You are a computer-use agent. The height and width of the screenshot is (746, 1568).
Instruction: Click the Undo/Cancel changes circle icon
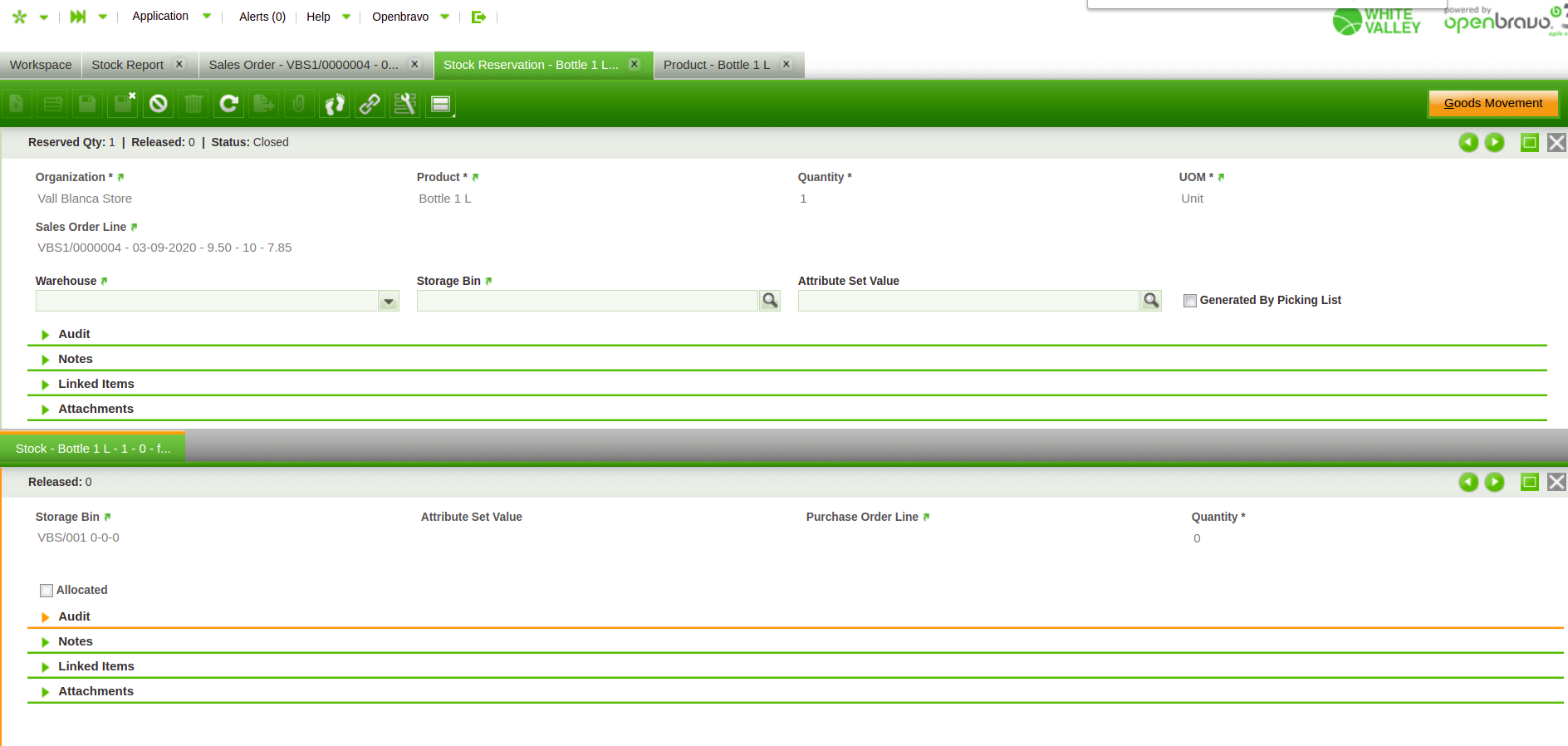(159, 104)
